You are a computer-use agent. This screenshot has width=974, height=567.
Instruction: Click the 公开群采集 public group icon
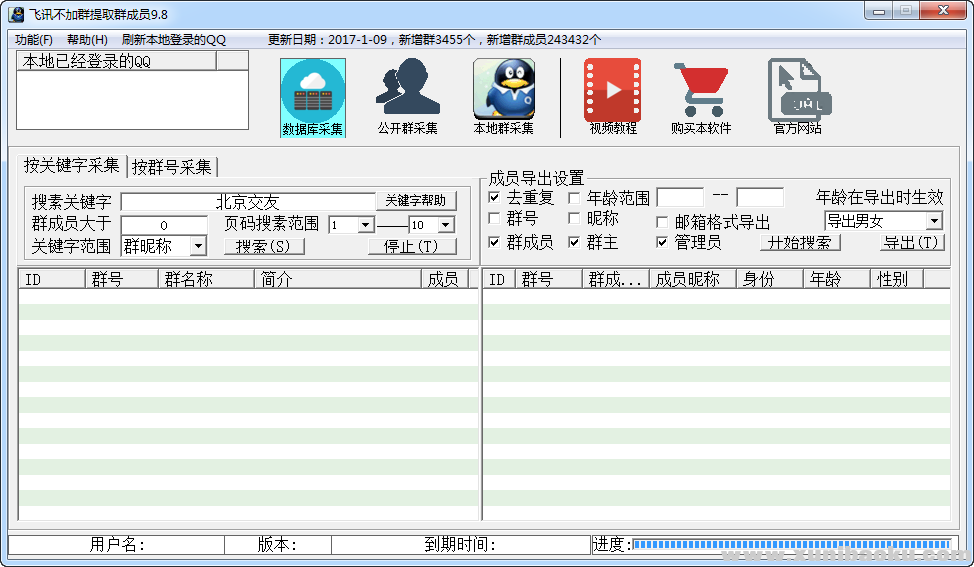[x=407, y=91]
